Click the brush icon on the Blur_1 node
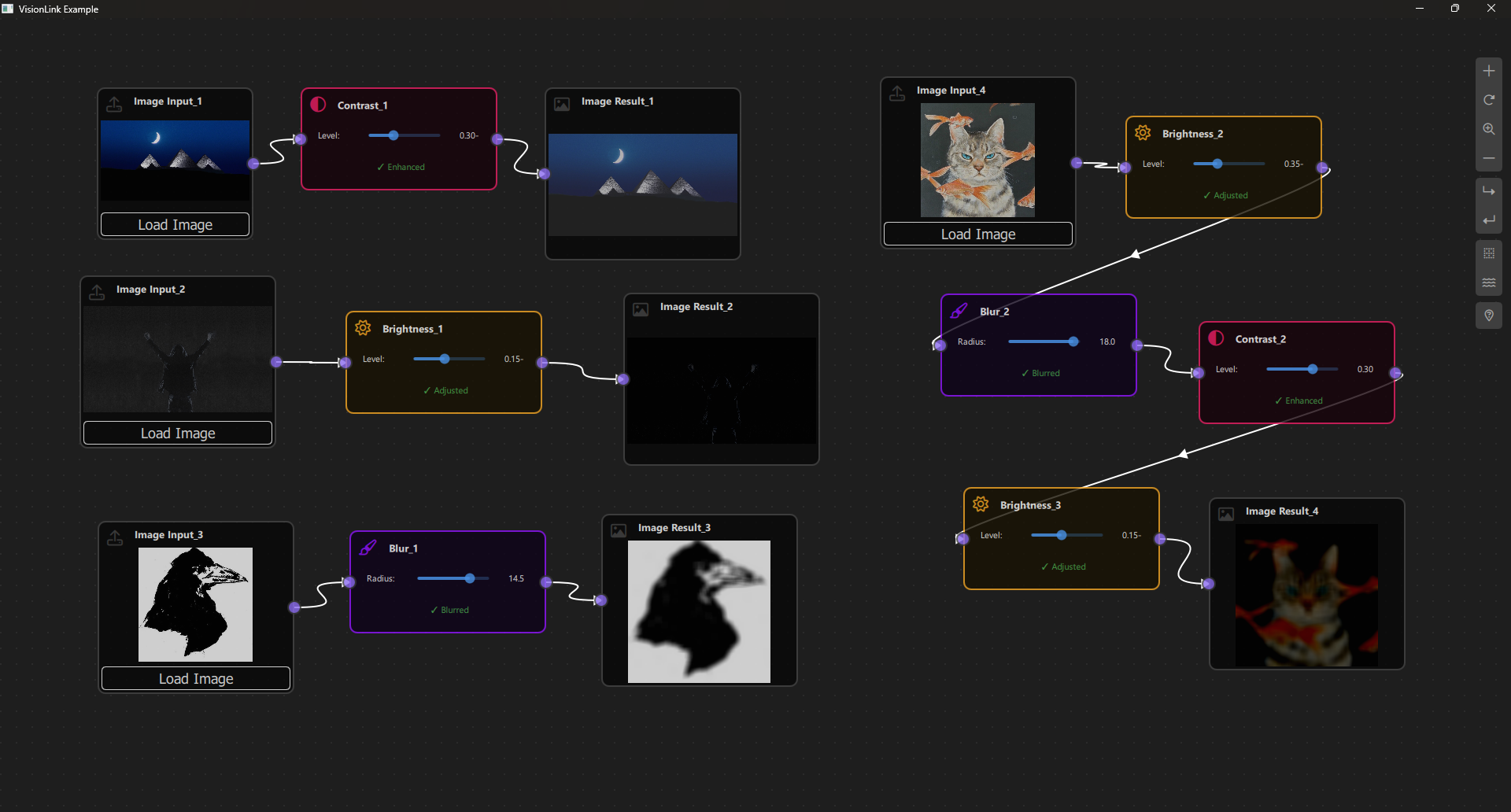 click(368, 547)
